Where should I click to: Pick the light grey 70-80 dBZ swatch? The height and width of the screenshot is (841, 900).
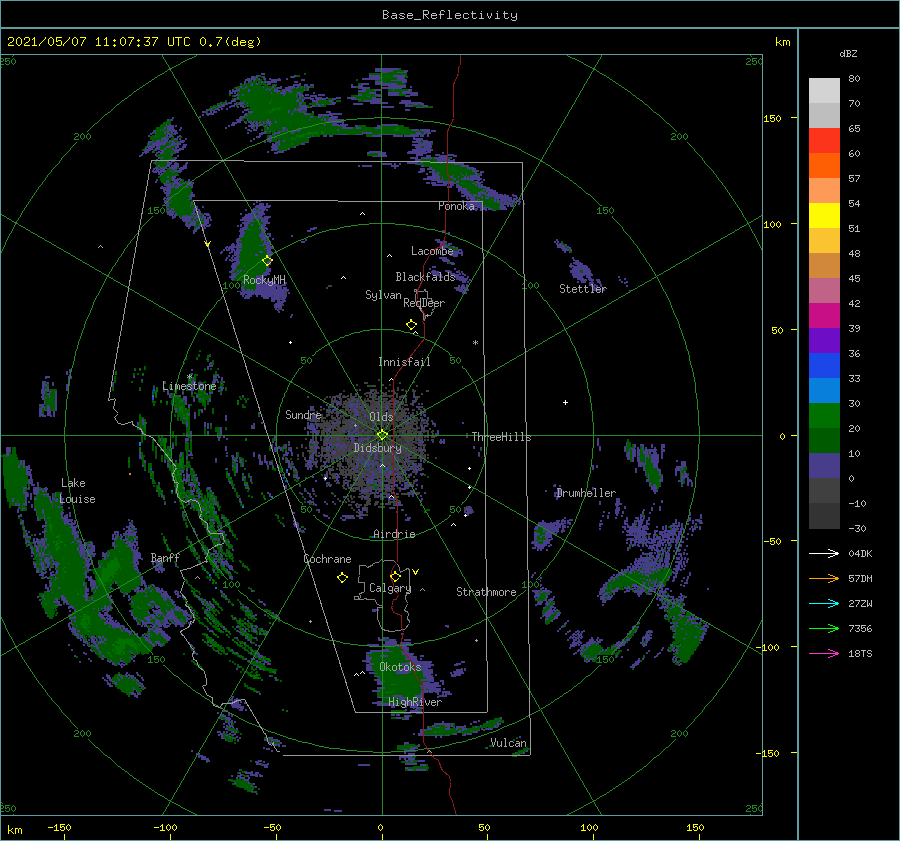pyautogui.click(x=824, y=91)
